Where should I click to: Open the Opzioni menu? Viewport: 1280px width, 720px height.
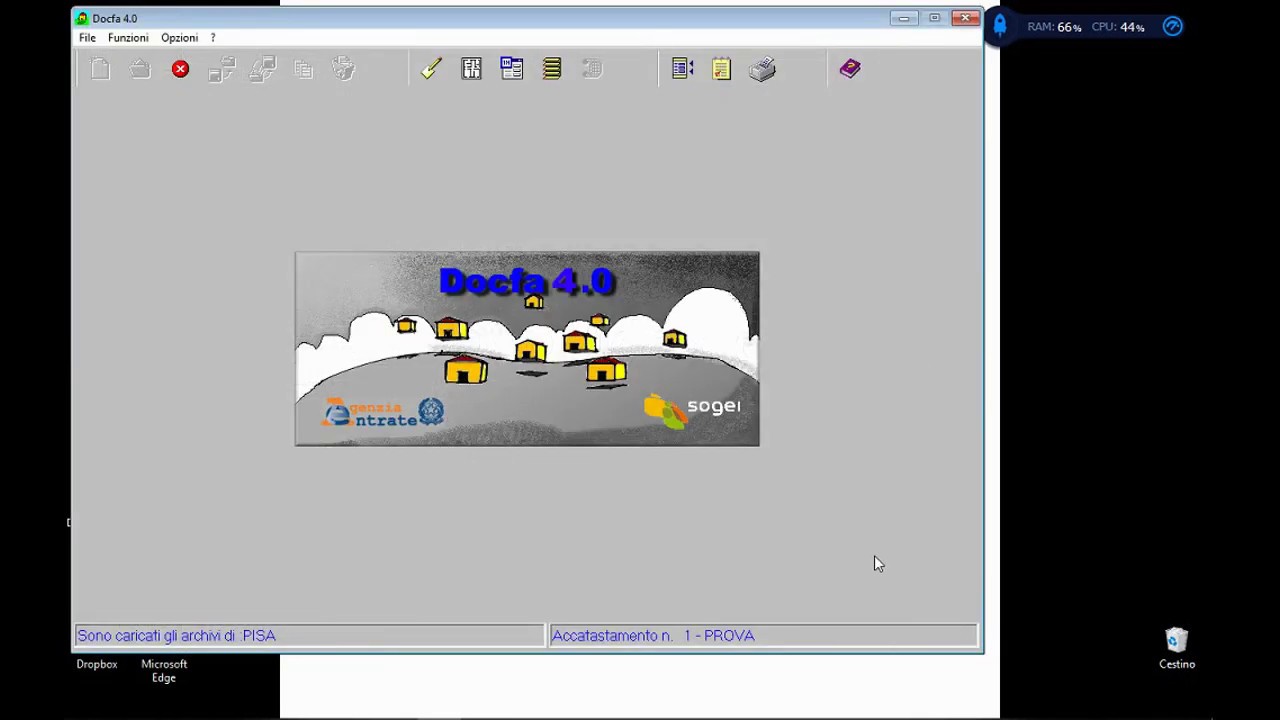(x=179, y=38)
